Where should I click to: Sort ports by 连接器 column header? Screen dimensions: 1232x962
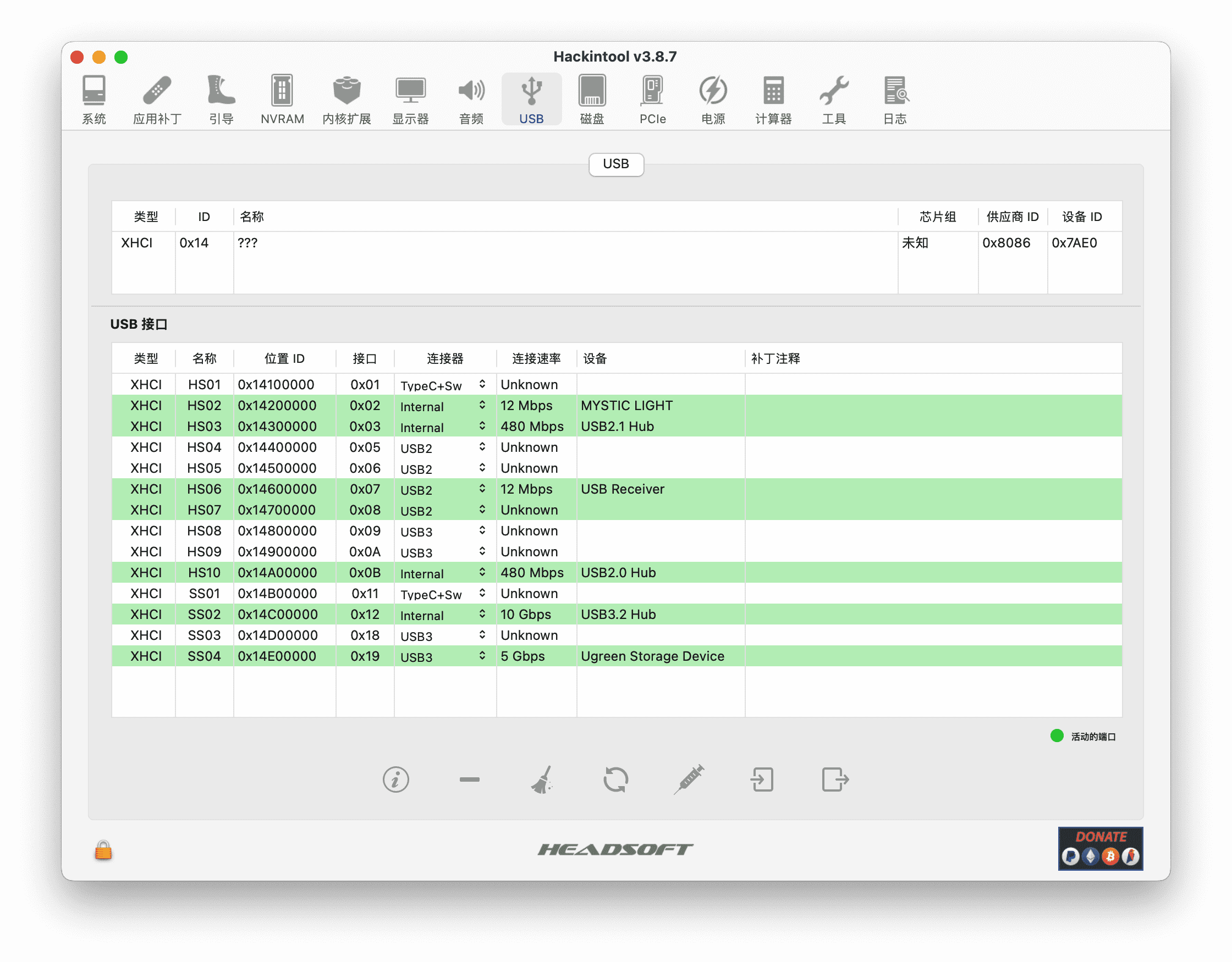pyautogui.click(x=444, y=358)
